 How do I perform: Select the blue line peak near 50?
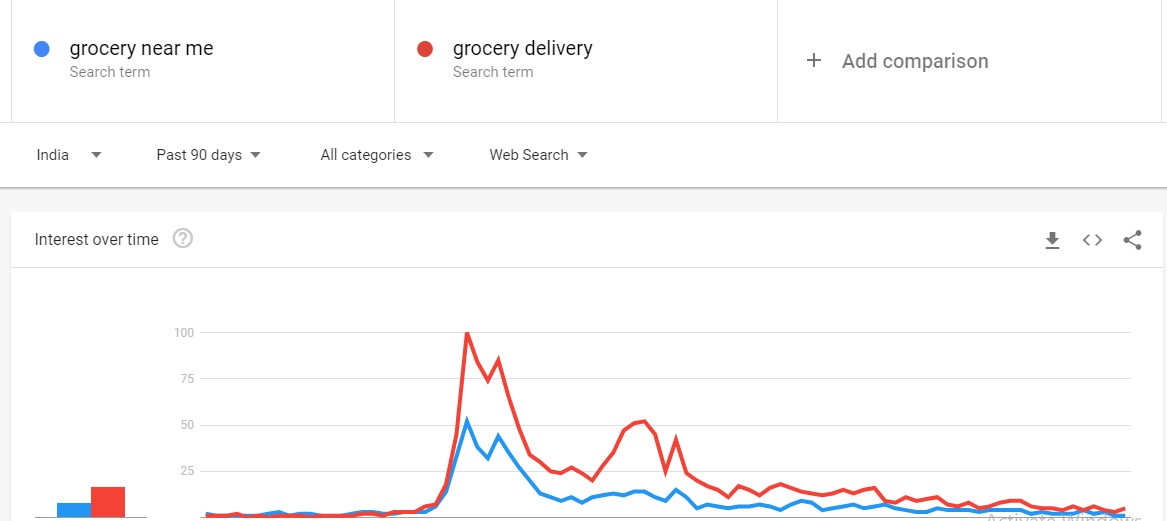pyautogui.click(x=467, y=421)
